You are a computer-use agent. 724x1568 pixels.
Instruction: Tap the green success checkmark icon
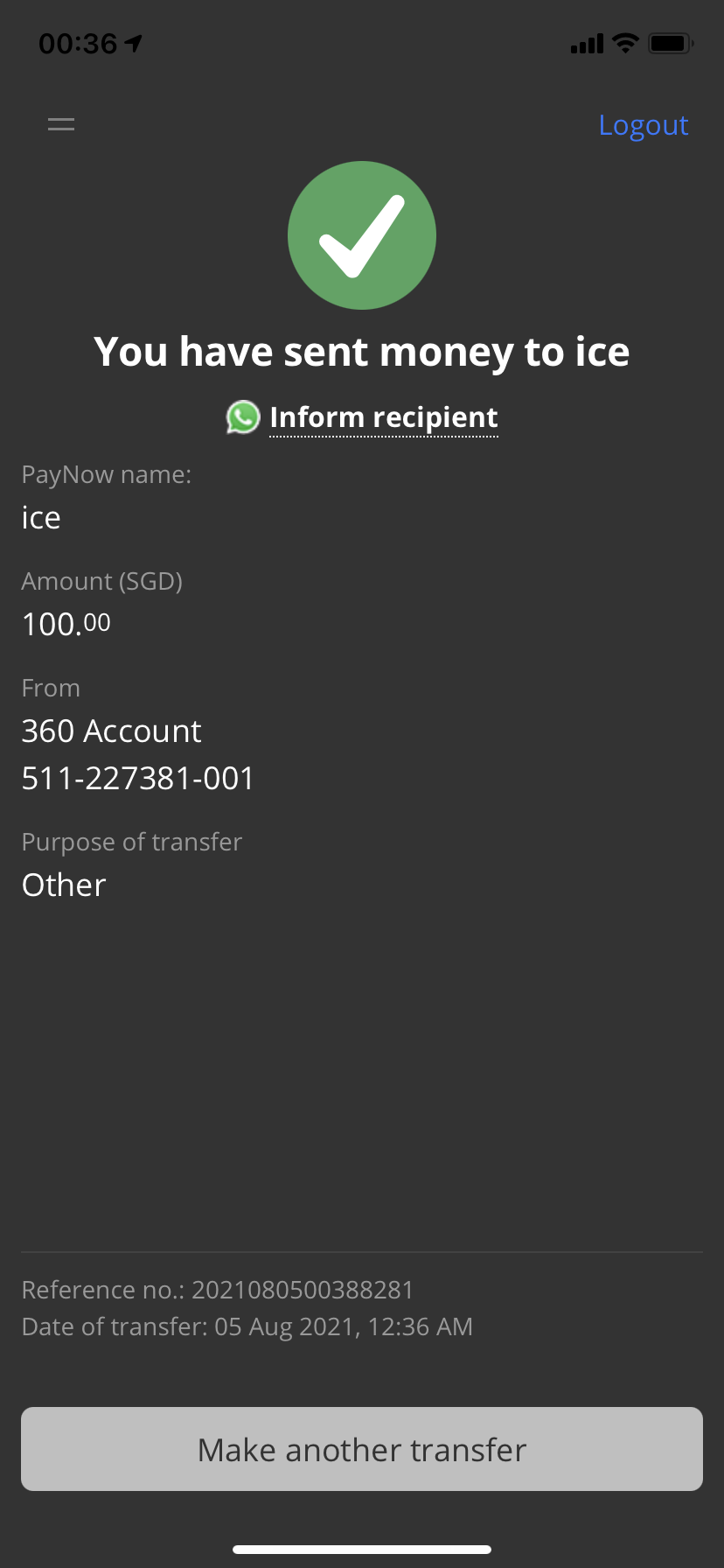[x=362, y=235]
